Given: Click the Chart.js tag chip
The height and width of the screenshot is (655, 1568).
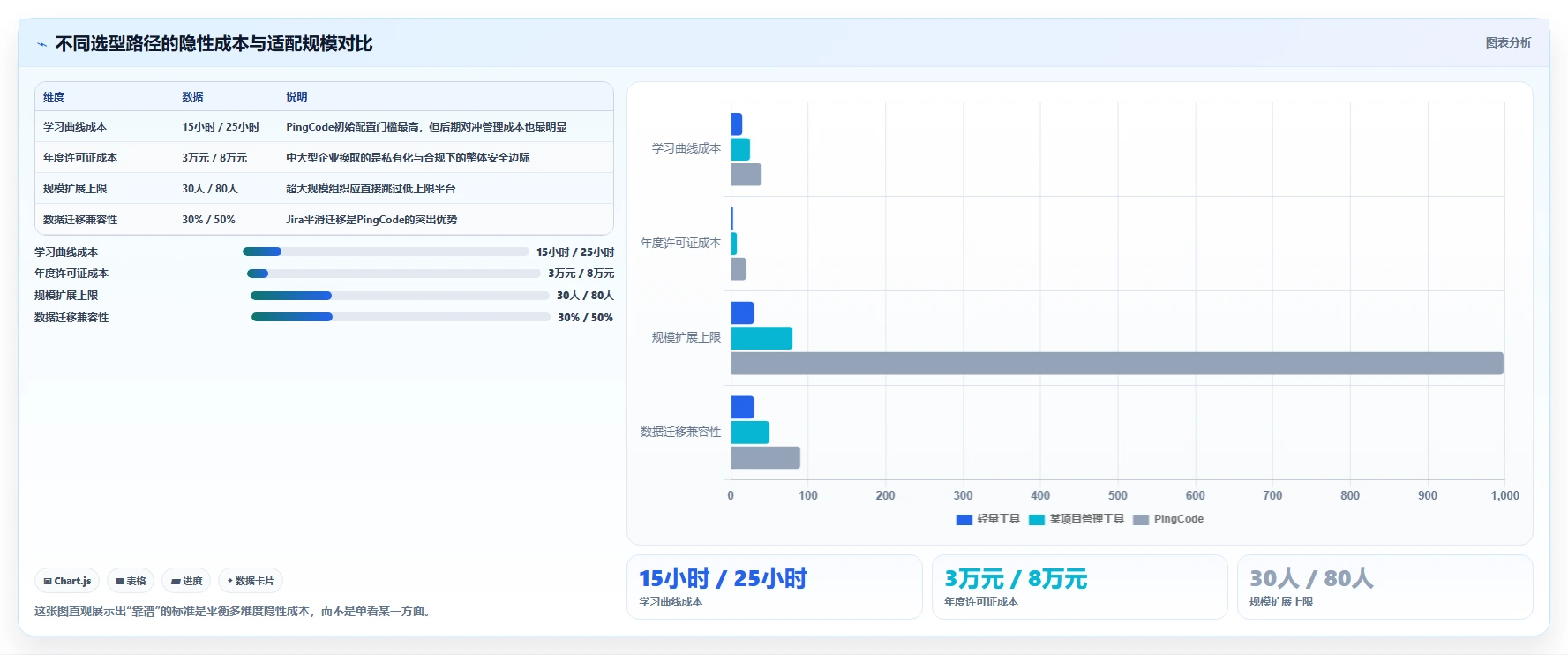Looking at the screenshot, I should click(x=67, y=581).
